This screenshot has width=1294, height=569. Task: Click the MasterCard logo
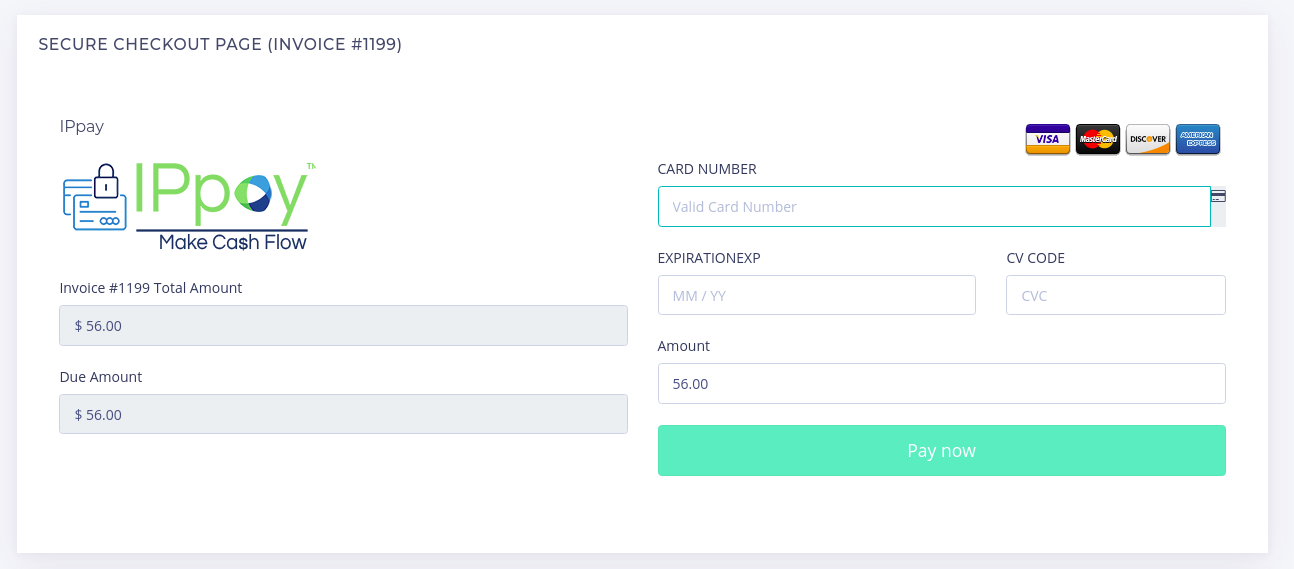pos(1097,139)
